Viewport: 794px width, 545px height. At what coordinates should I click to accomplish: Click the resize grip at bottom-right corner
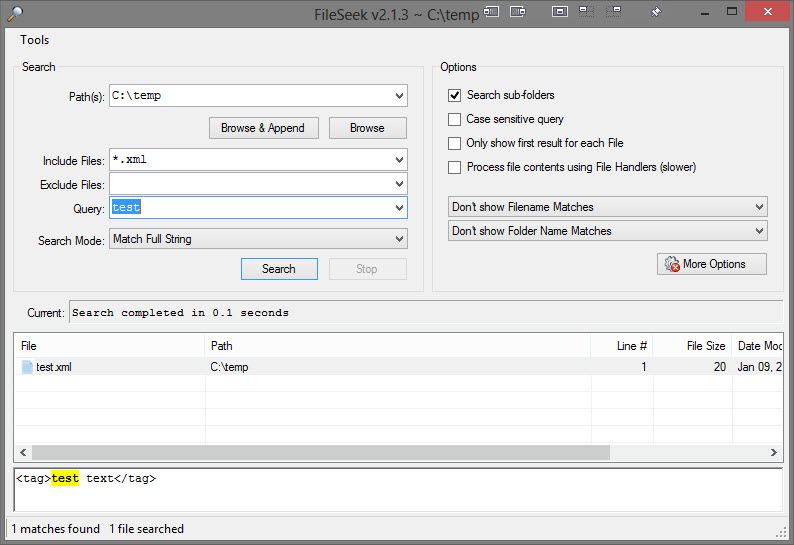(x=782, y=532)
